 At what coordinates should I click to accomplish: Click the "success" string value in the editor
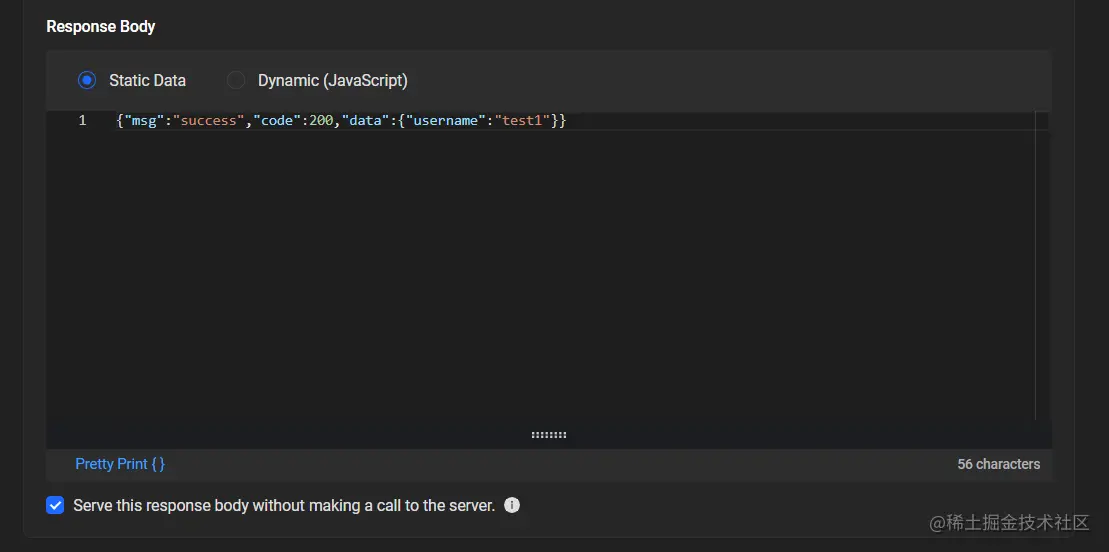[x=209, y=121]
